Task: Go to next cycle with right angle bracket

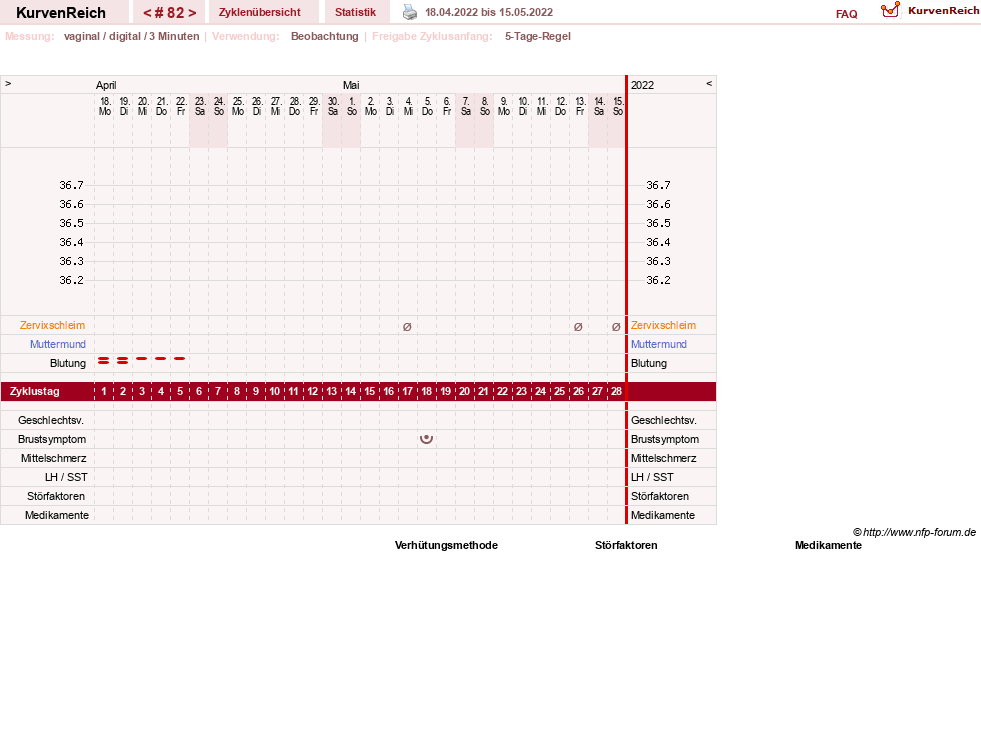Action: tap(192, 13)
